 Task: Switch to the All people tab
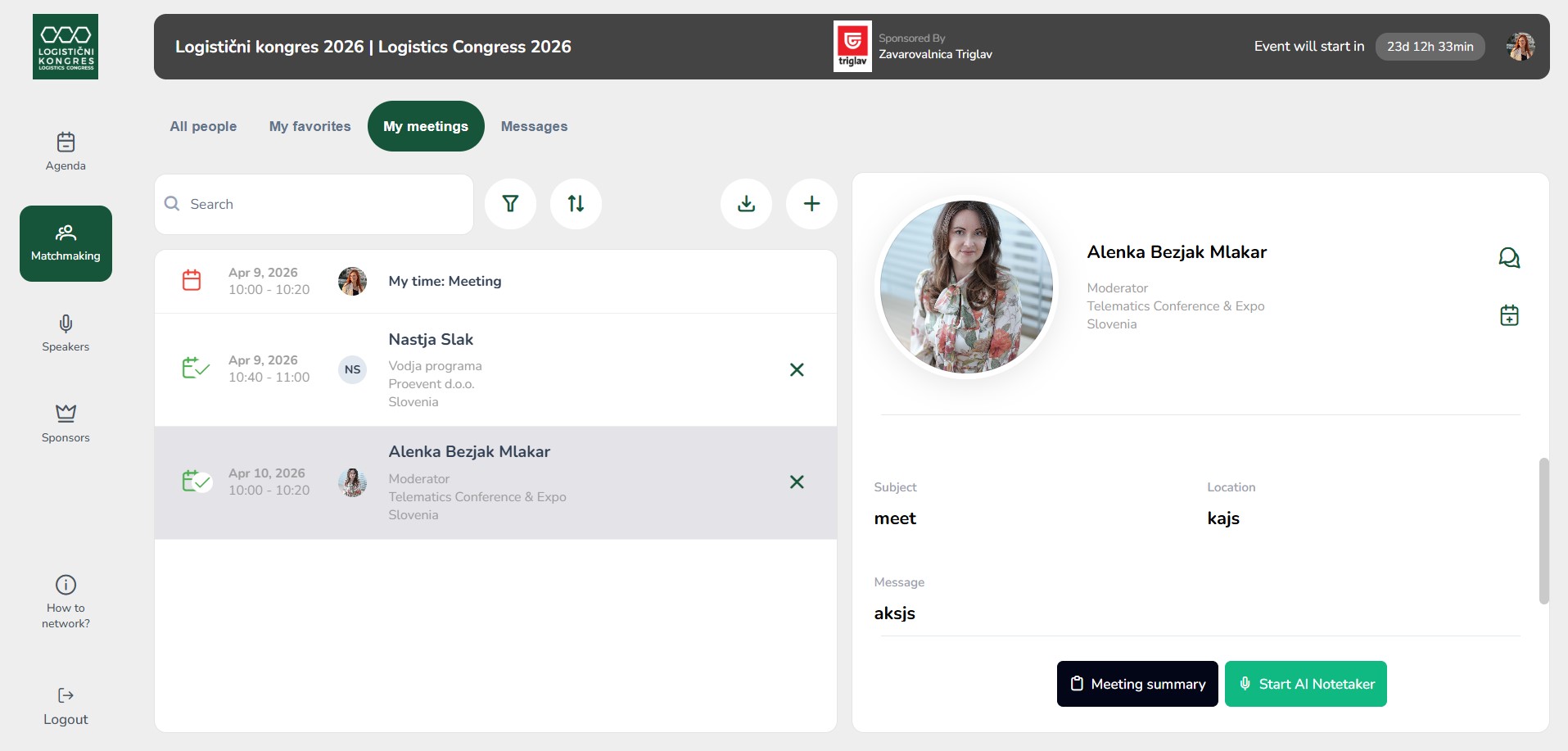(203, 126)
